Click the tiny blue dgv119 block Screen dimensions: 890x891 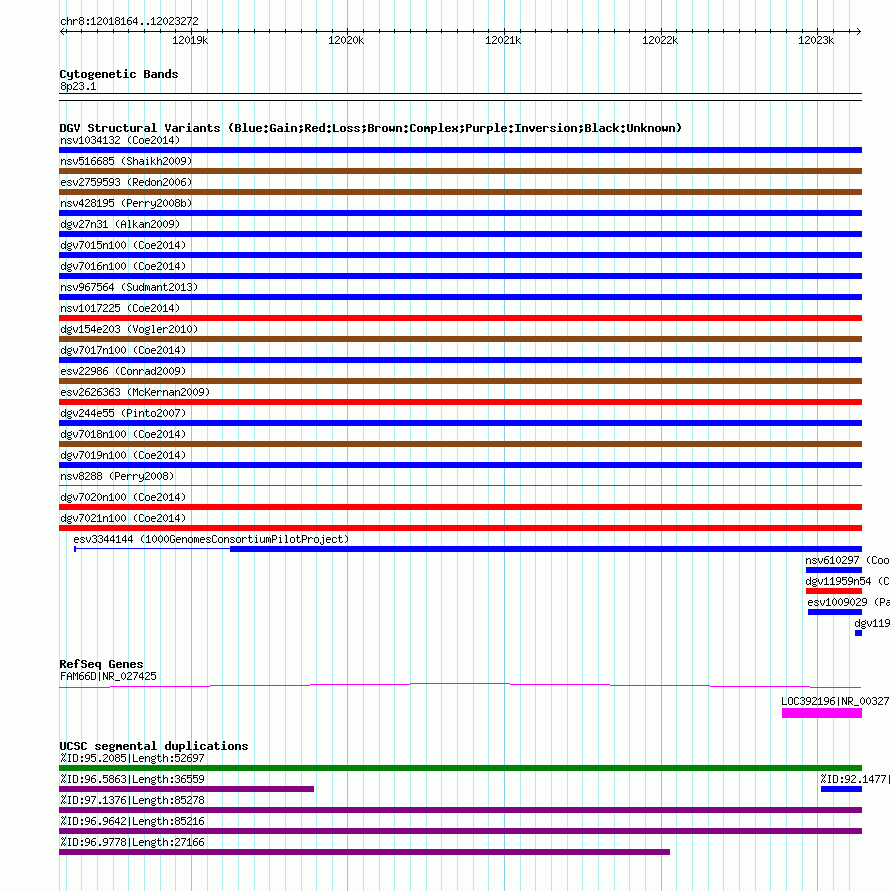pos(859,633)
